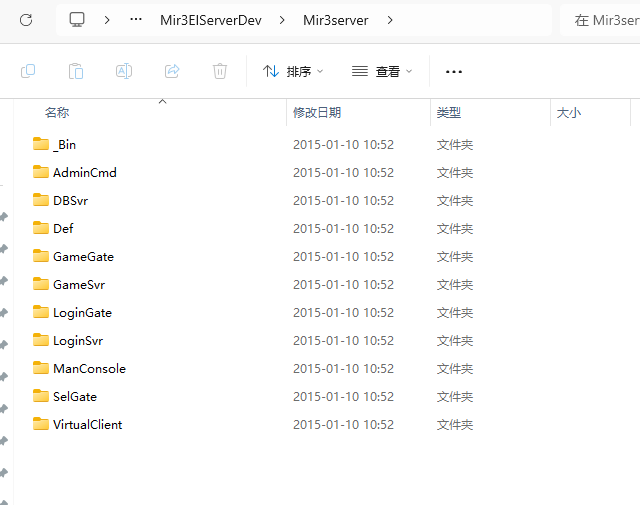This screenshot has width=640, height=505.
Task: Click AdminCmd folder icon
Action: (x=41, y=172)
